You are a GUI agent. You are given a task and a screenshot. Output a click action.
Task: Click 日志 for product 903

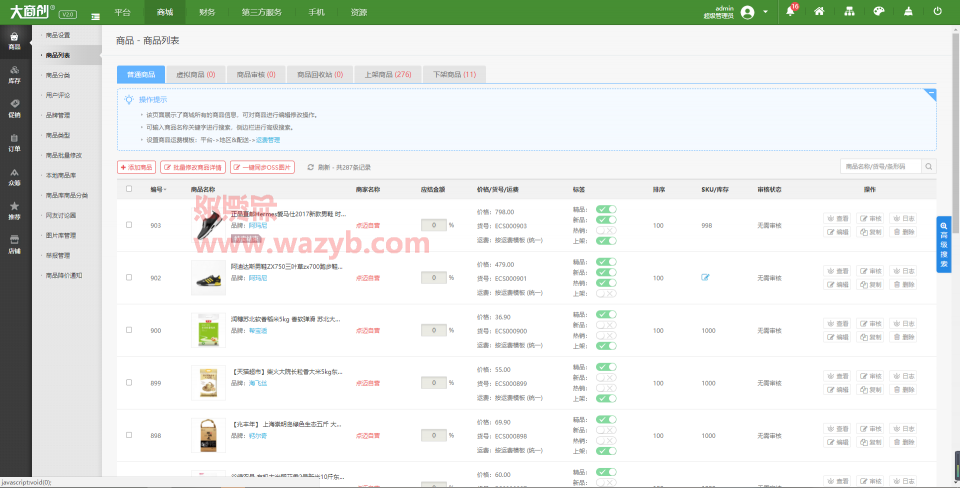[x=903, y=218]
